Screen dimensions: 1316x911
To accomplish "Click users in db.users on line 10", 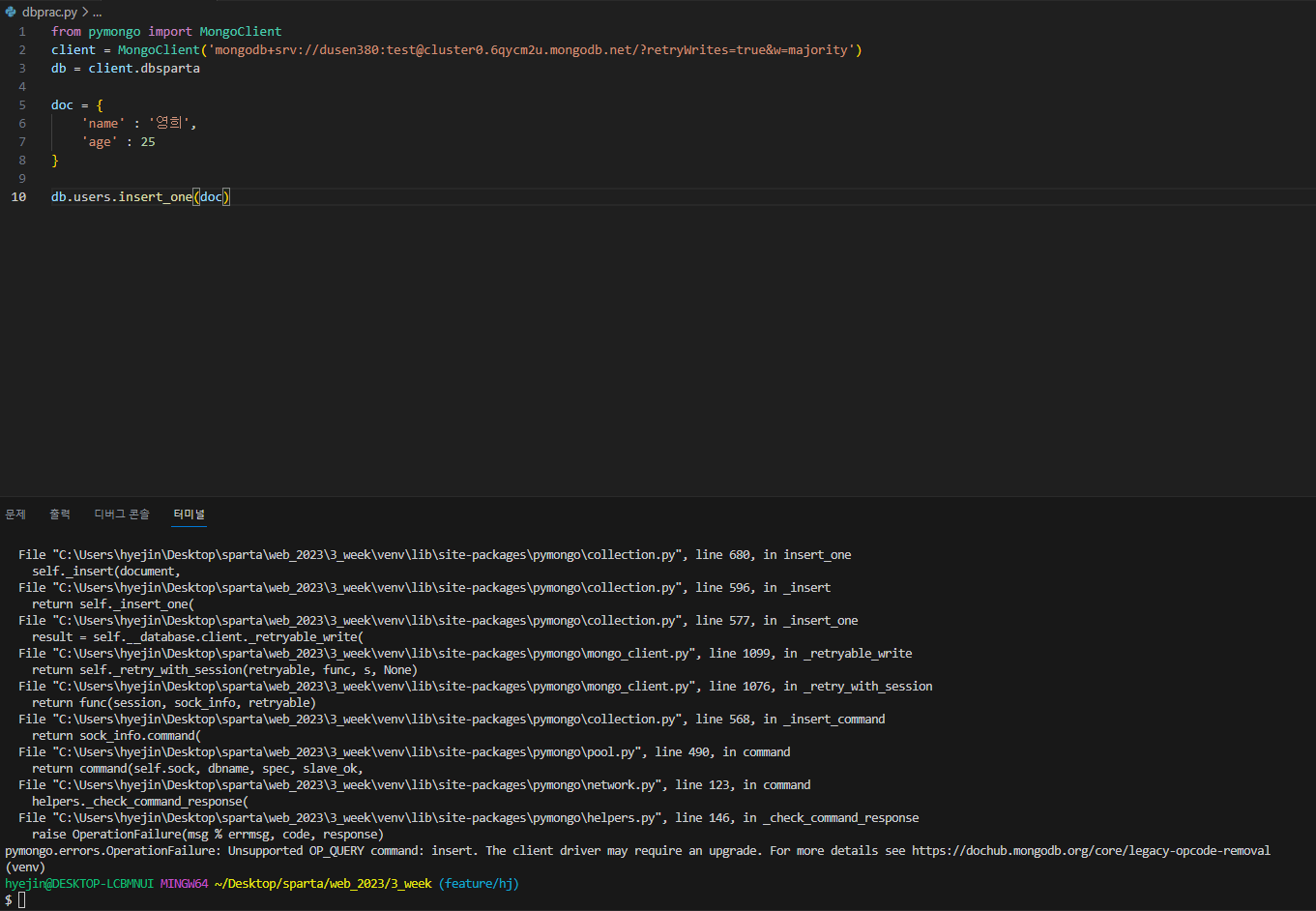I will [x=92, y=197].
